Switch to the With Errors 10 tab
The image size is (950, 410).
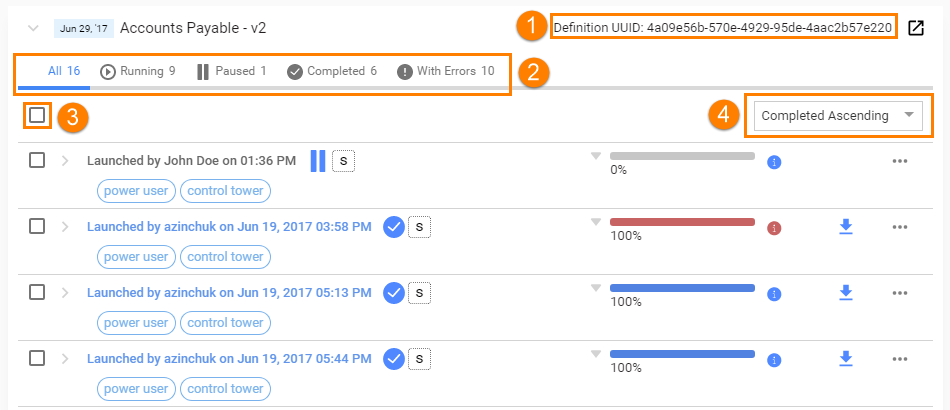click(x=446, y=71)
